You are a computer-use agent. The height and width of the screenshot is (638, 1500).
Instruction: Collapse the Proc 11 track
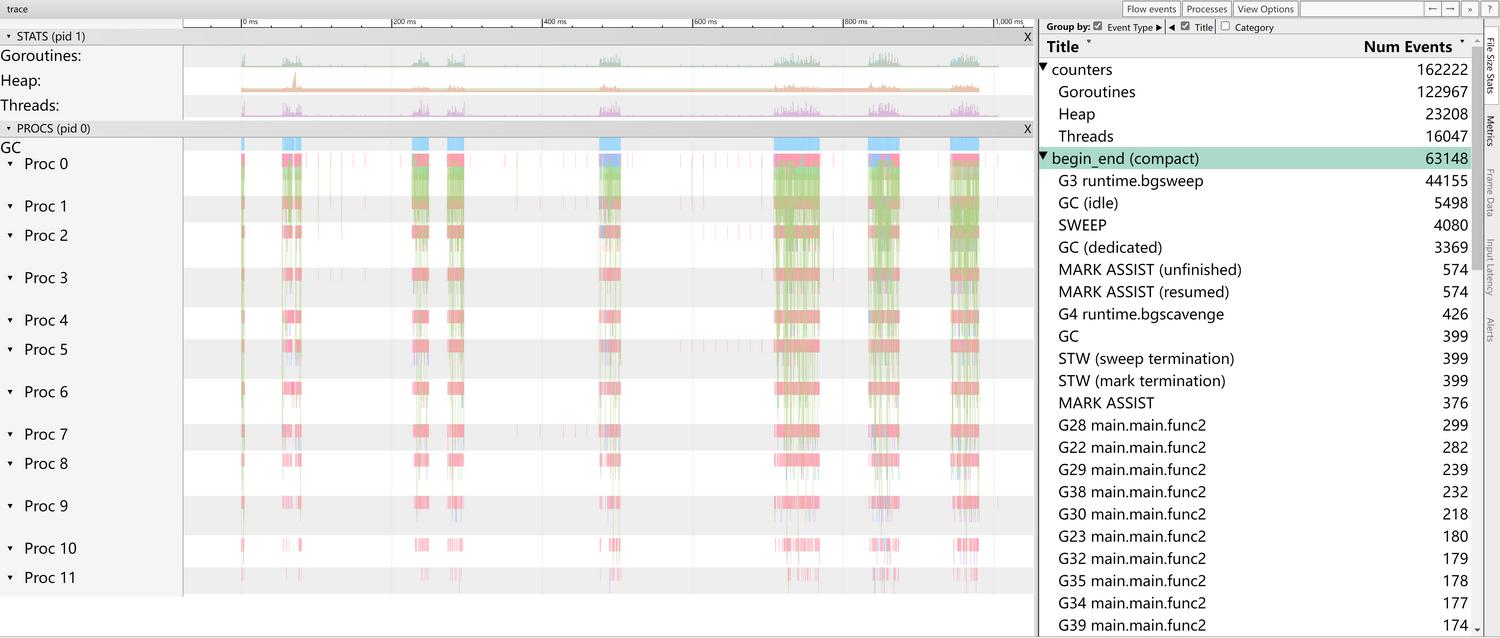pos(10,577)
